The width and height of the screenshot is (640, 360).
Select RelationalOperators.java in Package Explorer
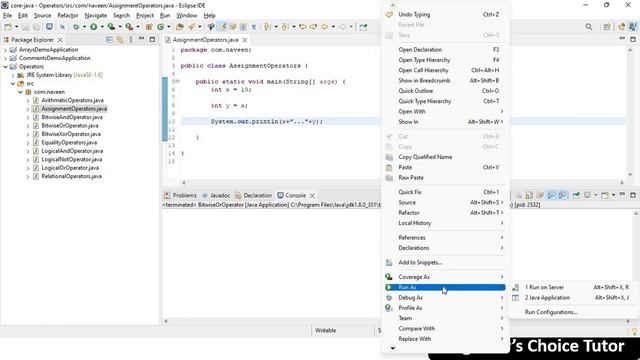[x=71, y=176]
